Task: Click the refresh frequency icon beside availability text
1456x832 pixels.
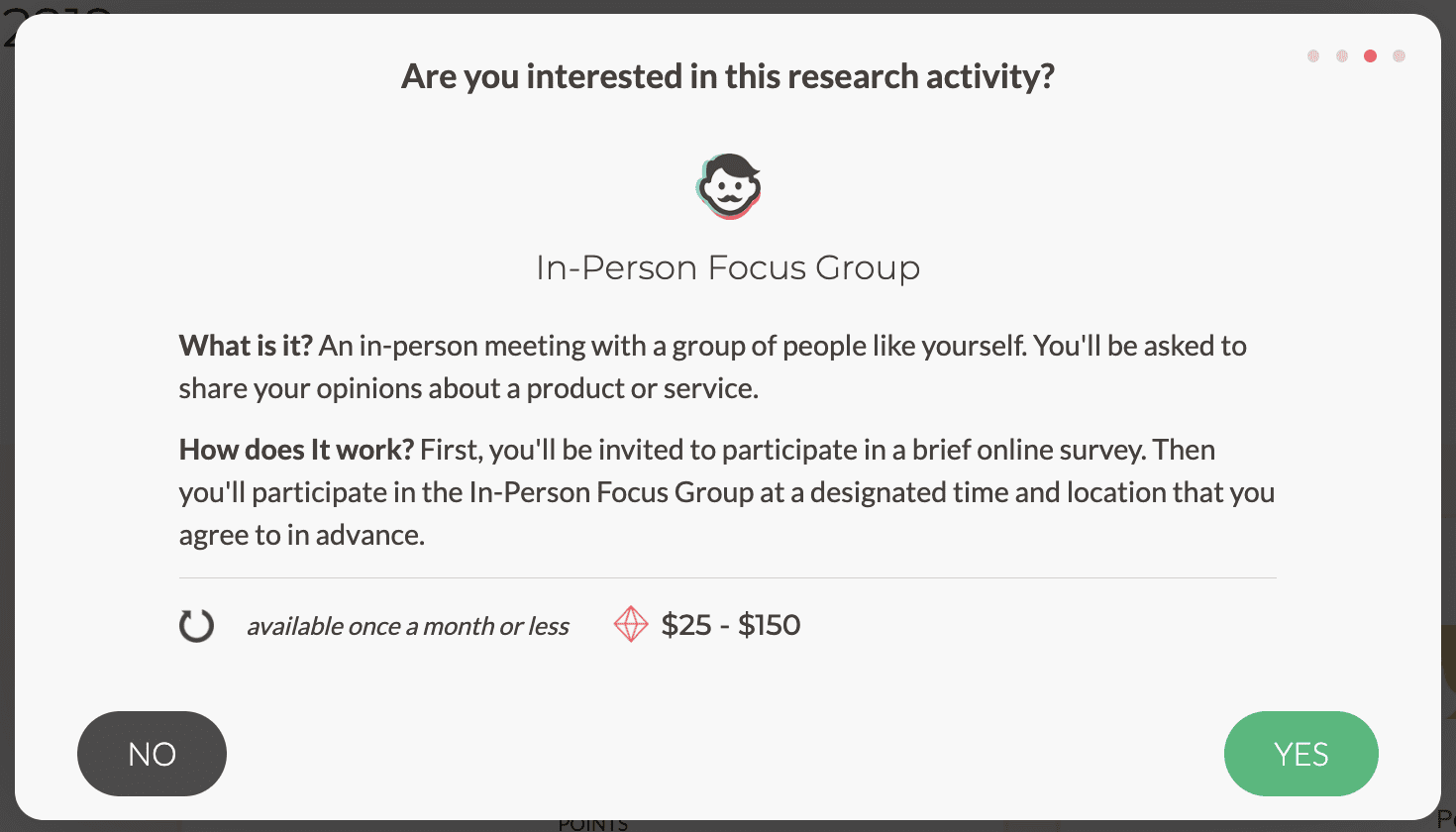Action: (x=196, y=625)
